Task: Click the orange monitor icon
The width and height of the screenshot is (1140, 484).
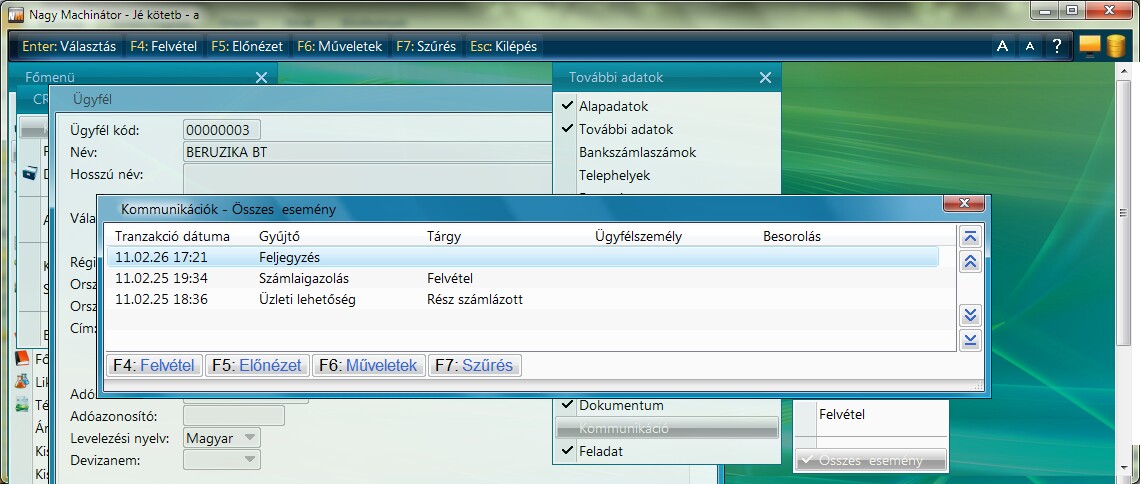Action: click(x=1090, y=46)
